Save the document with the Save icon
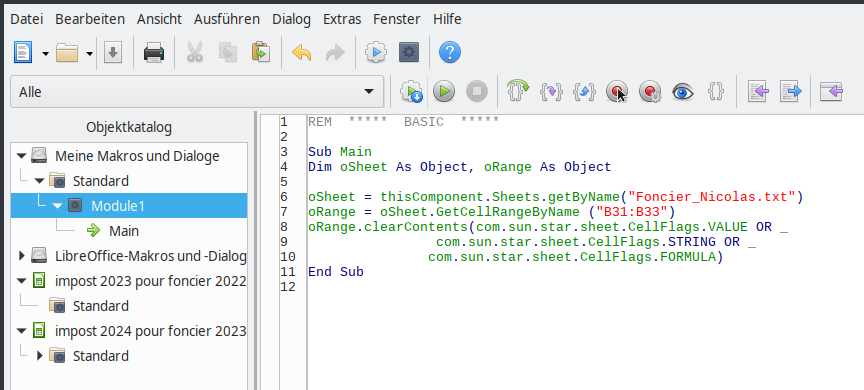864x390 pixels. 113,53
